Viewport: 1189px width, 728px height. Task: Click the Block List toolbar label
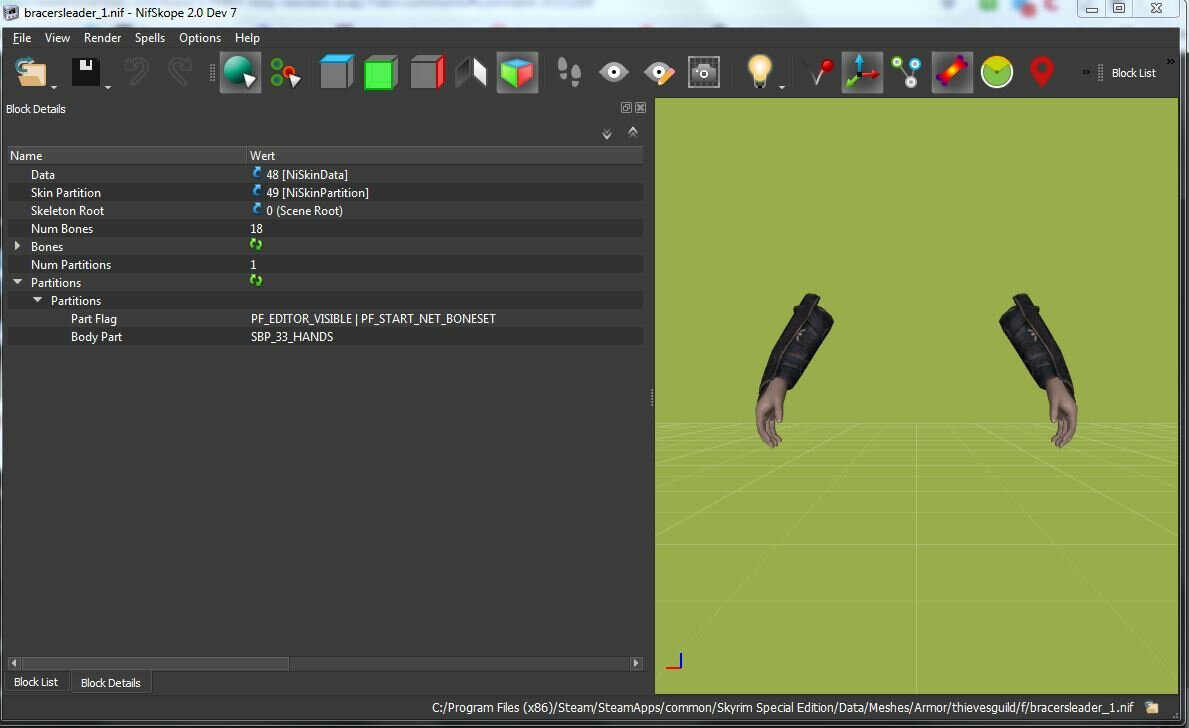click(x=1134, y=73)
